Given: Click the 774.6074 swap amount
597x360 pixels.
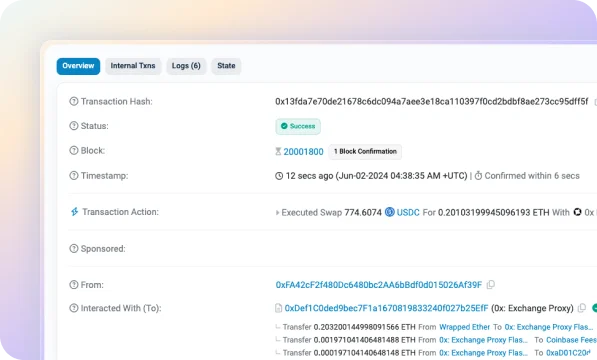Looking at the screenshot, I should pos(363,212).
